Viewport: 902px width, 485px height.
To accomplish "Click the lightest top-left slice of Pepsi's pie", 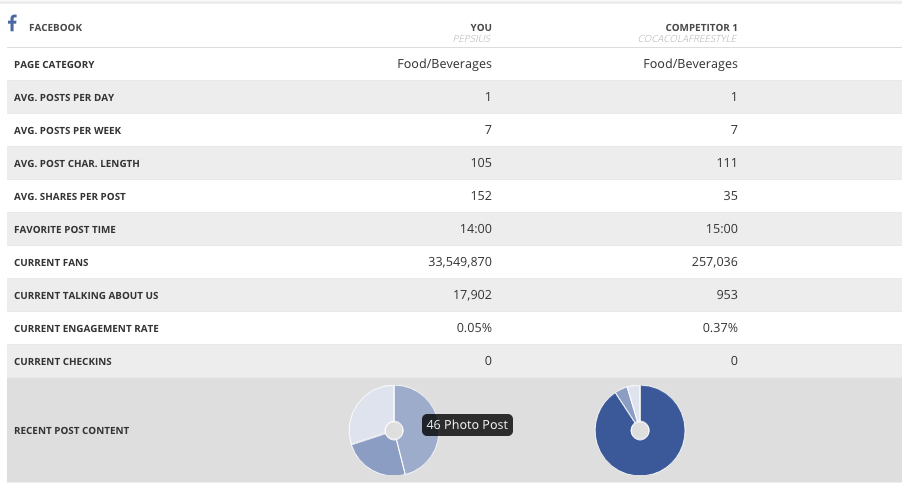I will pyautogui.click(x=370, y=413).
